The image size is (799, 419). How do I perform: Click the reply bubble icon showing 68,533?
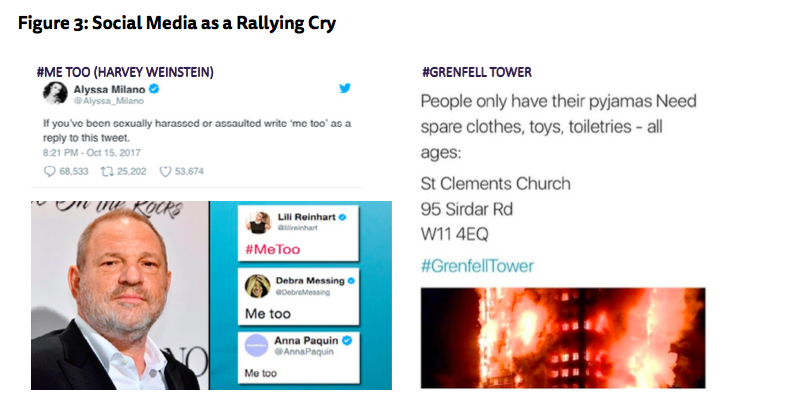click(51, 171)
